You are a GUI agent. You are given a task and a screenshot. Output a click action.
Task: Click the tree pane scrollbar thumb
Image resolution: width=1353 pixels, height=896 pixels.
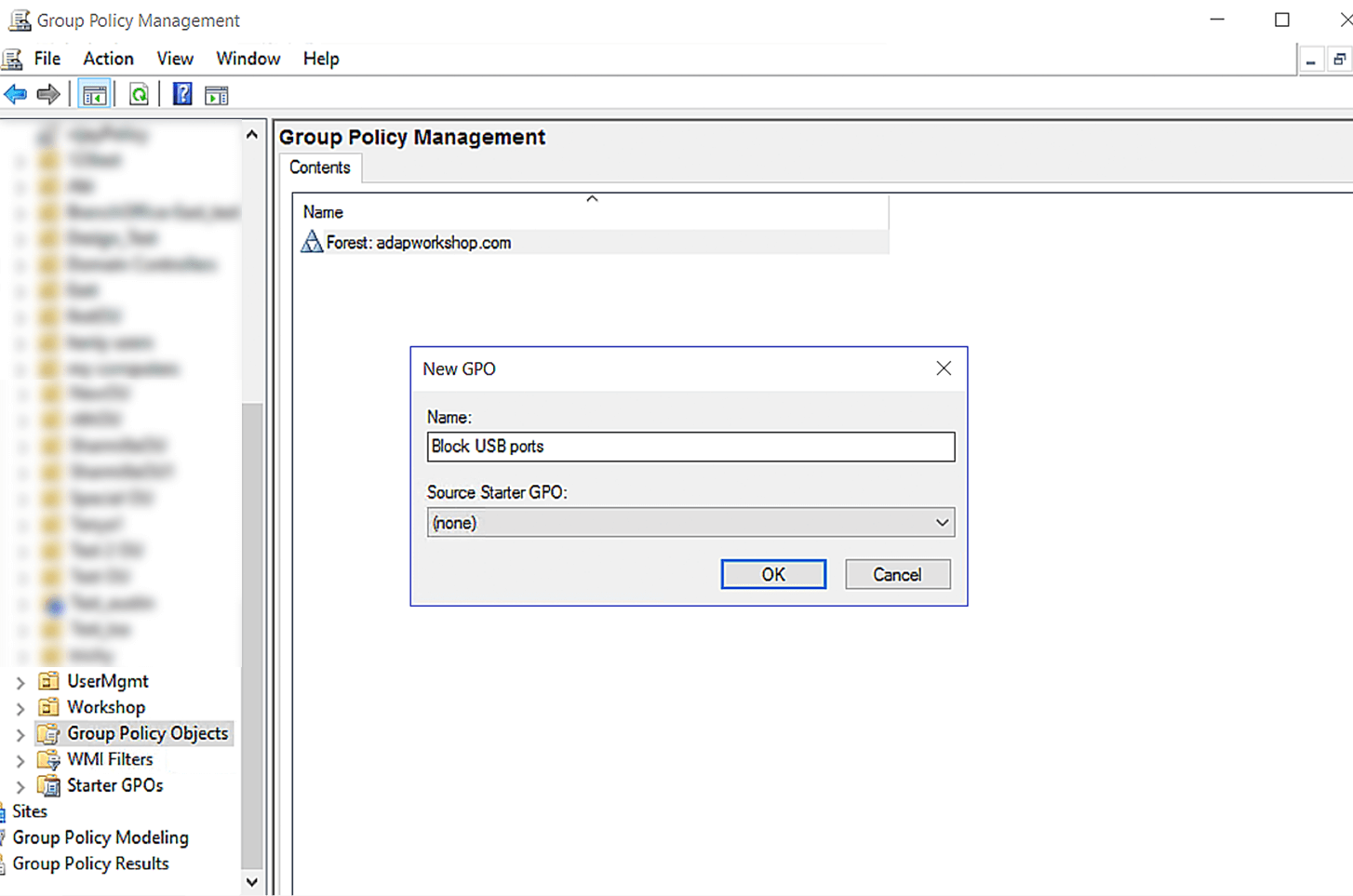pos(251,635)
